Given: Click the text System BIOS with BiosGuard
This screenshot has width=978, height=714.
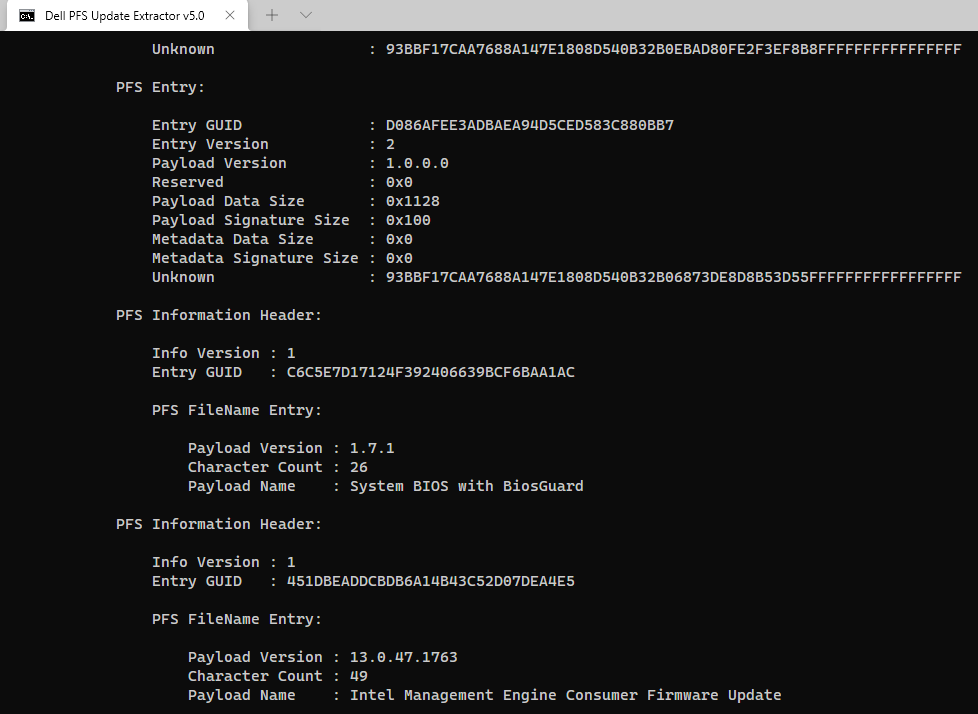Looking at the screenshot, I should [x=467, y=486].
